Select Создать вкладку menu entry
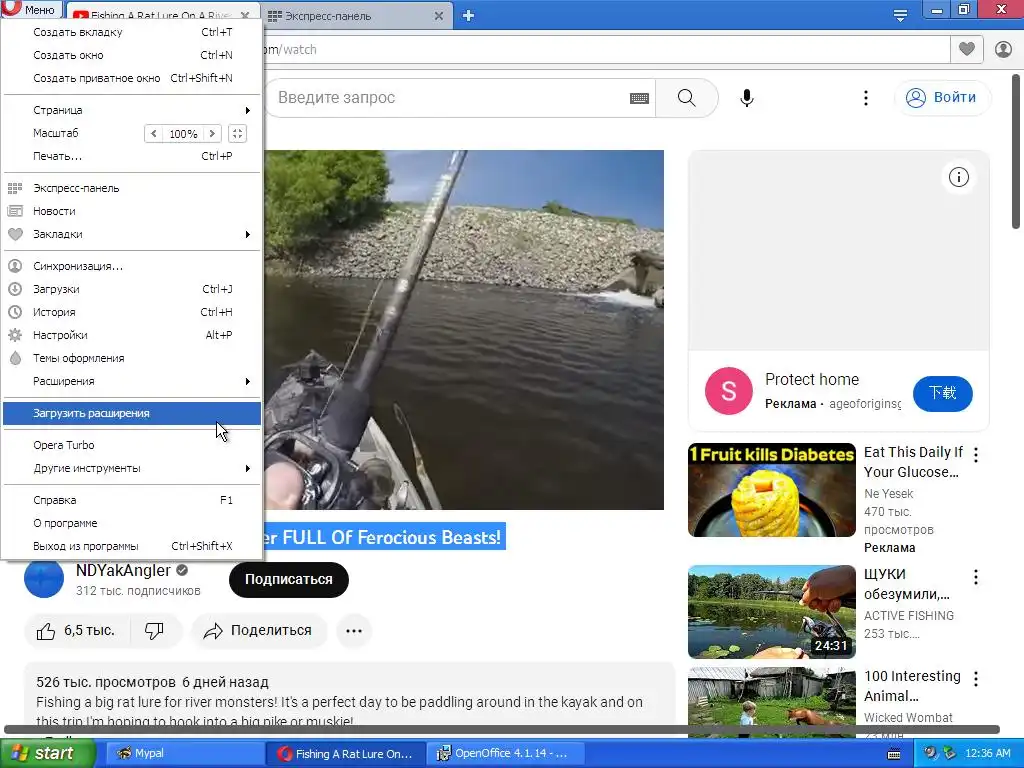The height and width of the screenshot is (768, 1024). (x=132, y=32)
